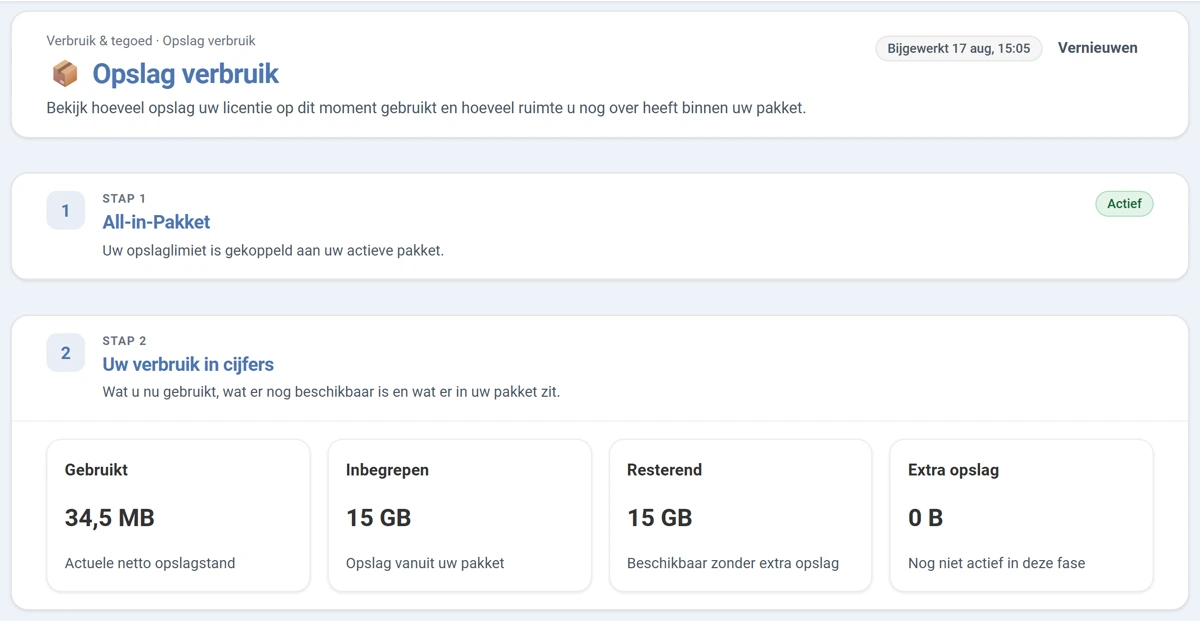Viewport: 1200px width, 621px height.
Task: Select the Inbegrepen storage card
Action: [x=459, y=516]
